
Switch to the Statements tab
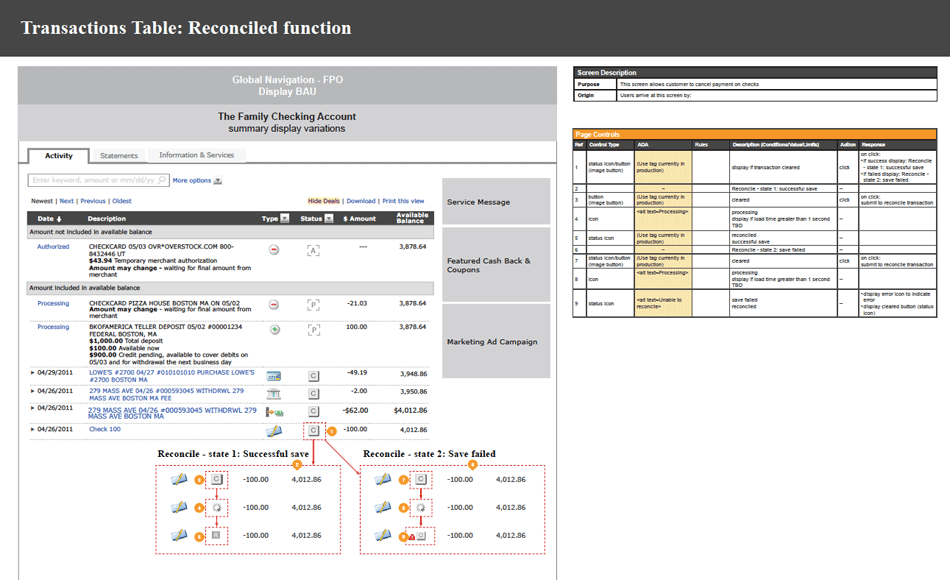point(119,156)
